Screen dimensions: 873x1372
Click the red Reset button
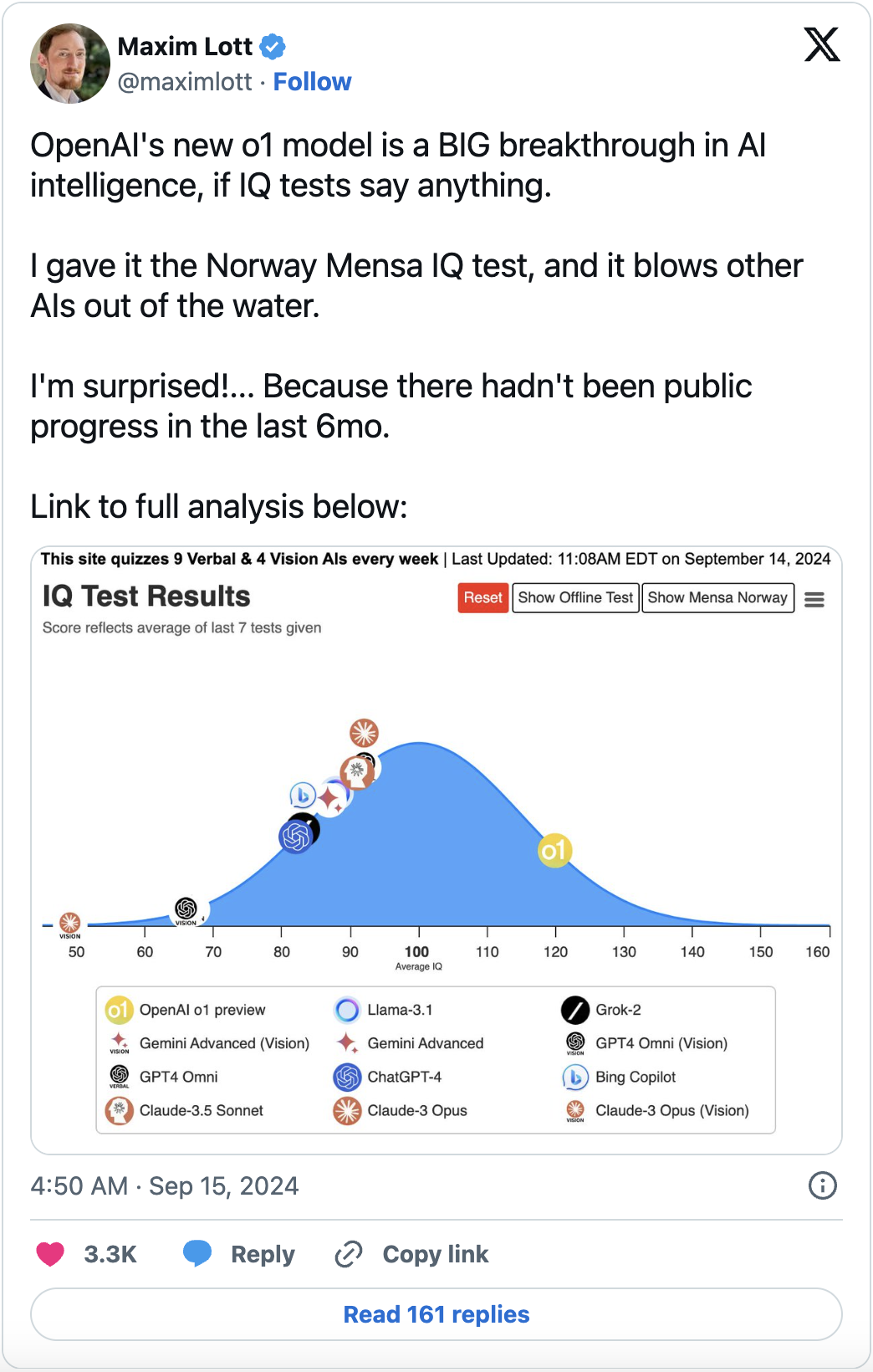482,597
